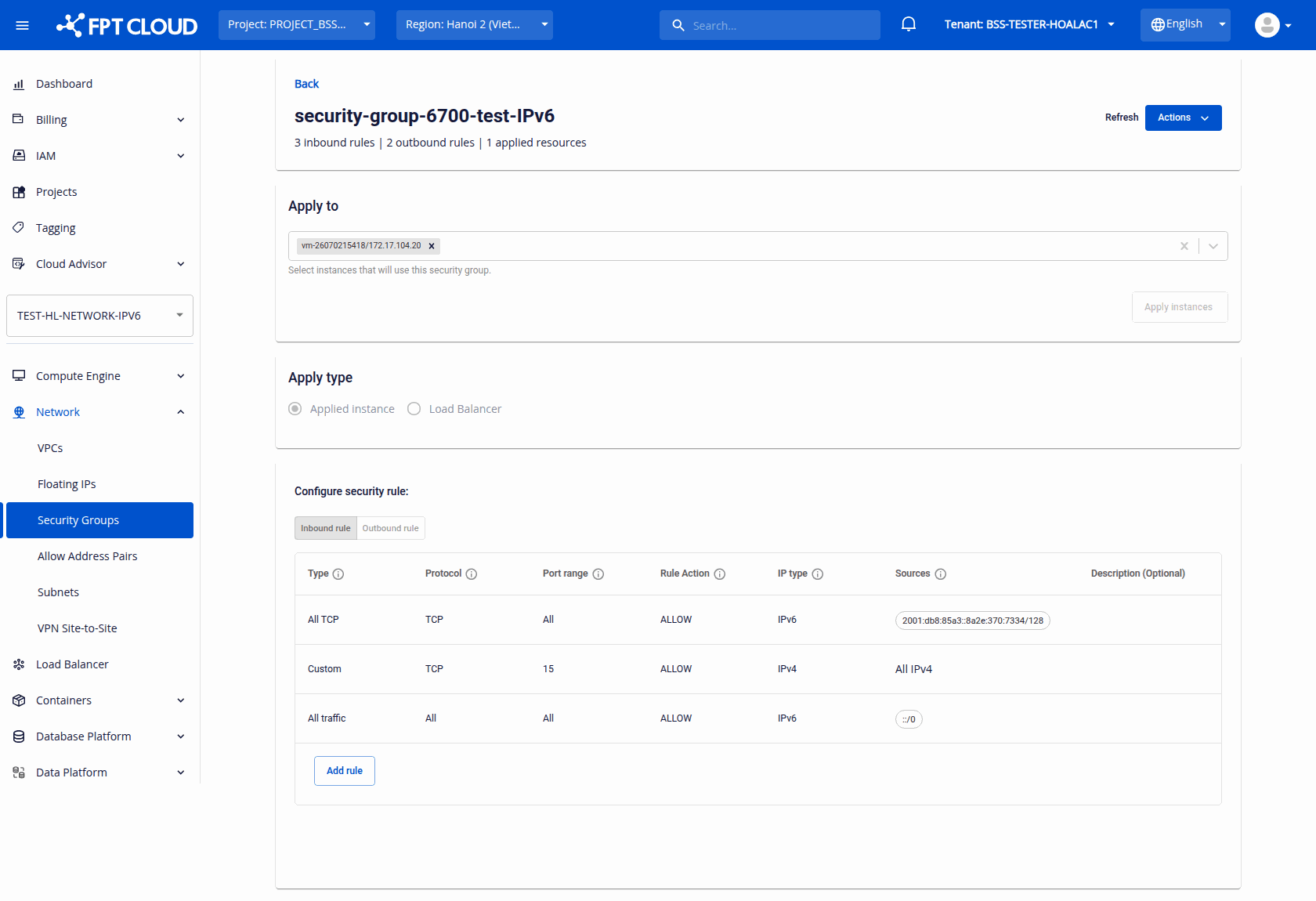
Task: Click the Add rule button
Action: click(x=345, y=771)
